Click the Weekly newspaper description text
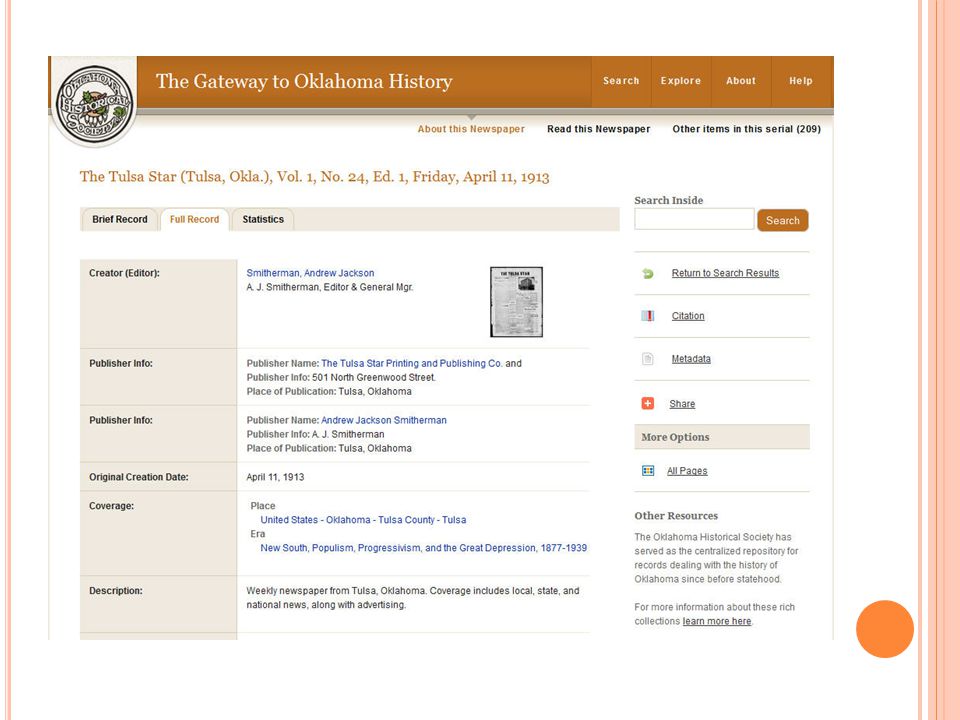The width and height of the screenshot is (960, 720). pos(413,598)
